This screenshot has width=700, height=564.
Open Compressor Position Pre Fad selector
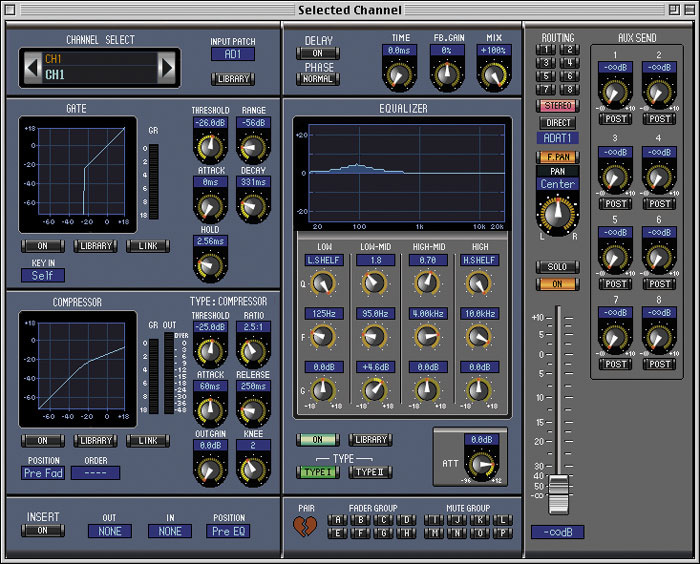pos(43,473)
